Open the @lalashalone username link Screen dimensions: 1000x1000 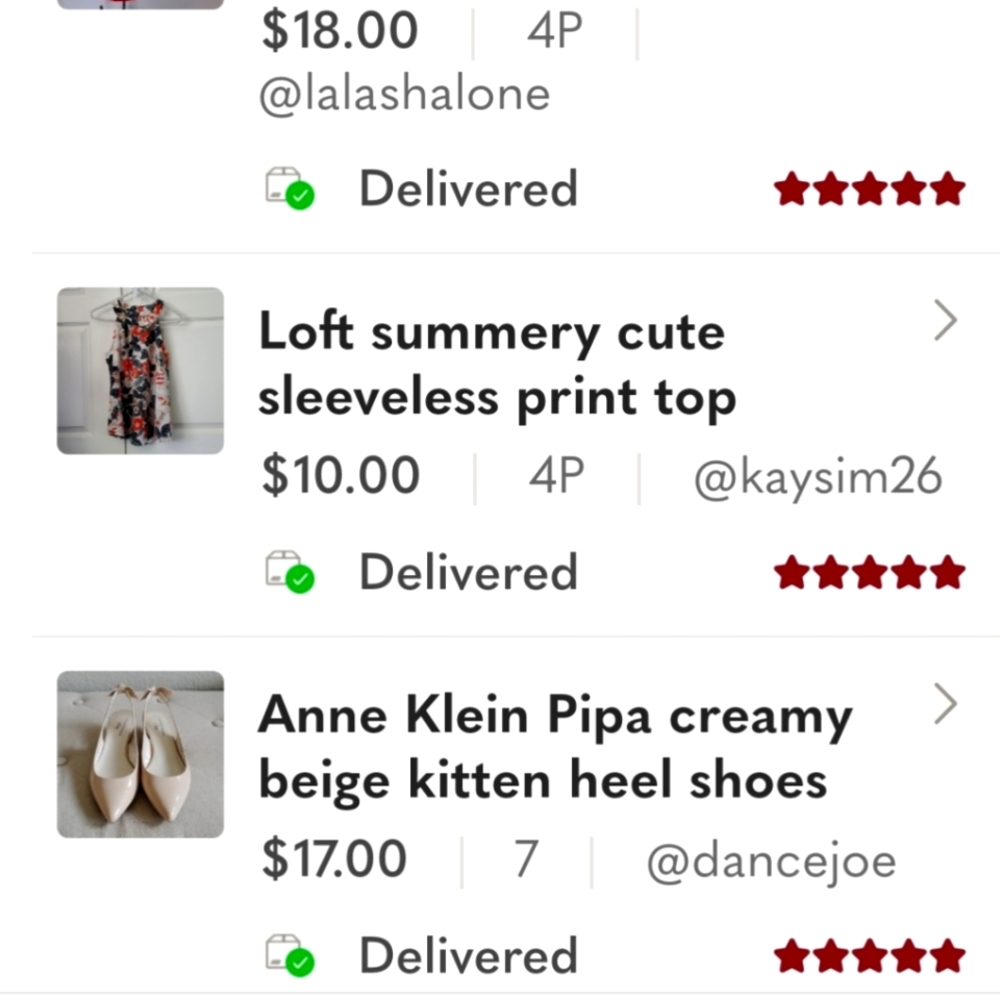point(404,92)
